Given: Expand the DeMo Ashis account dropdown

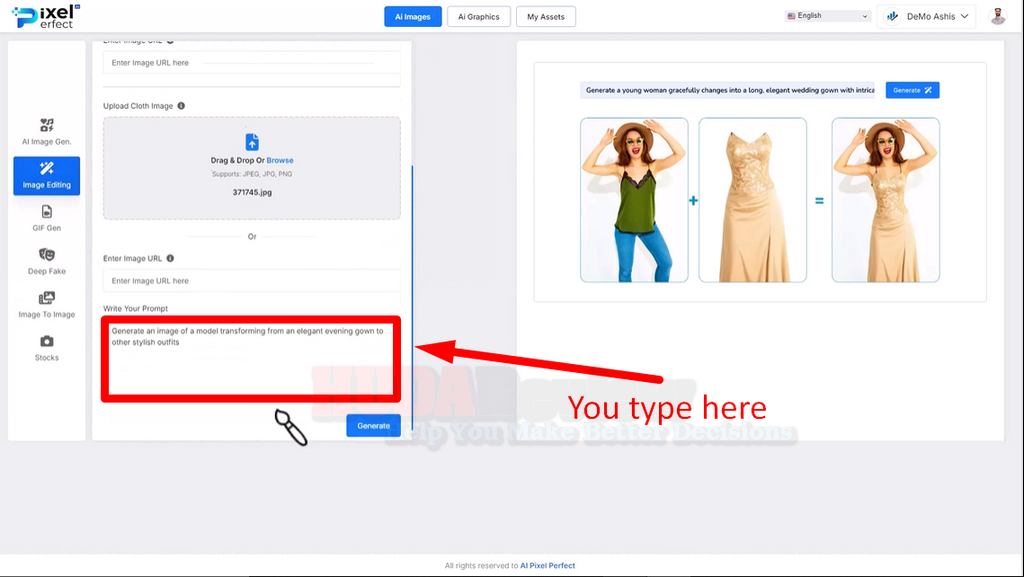Looking at the screenshot, I should click(x=927, y=16).
